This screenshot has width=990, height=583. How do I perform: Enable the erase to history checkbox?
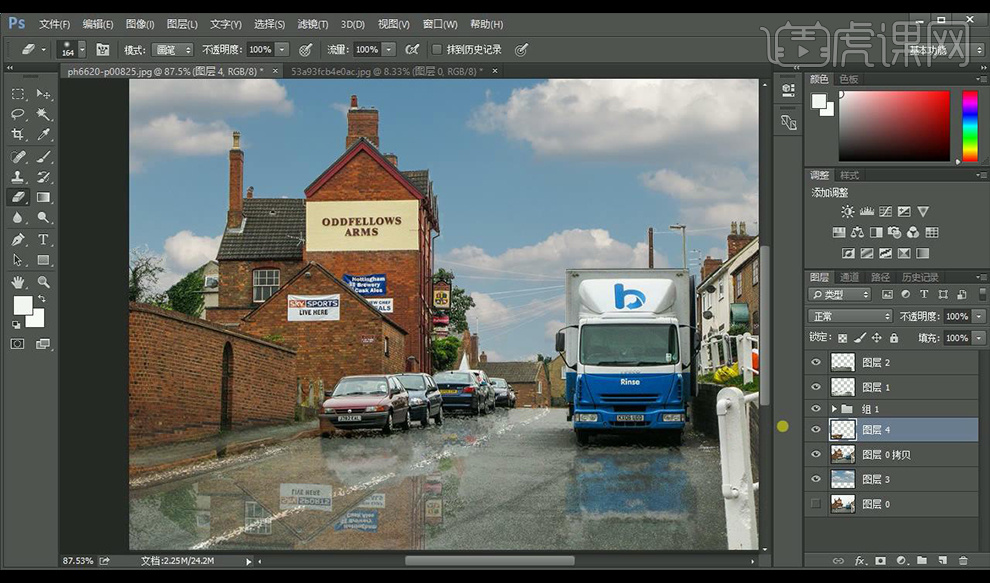pyautogui.click(x=436, y=49)
